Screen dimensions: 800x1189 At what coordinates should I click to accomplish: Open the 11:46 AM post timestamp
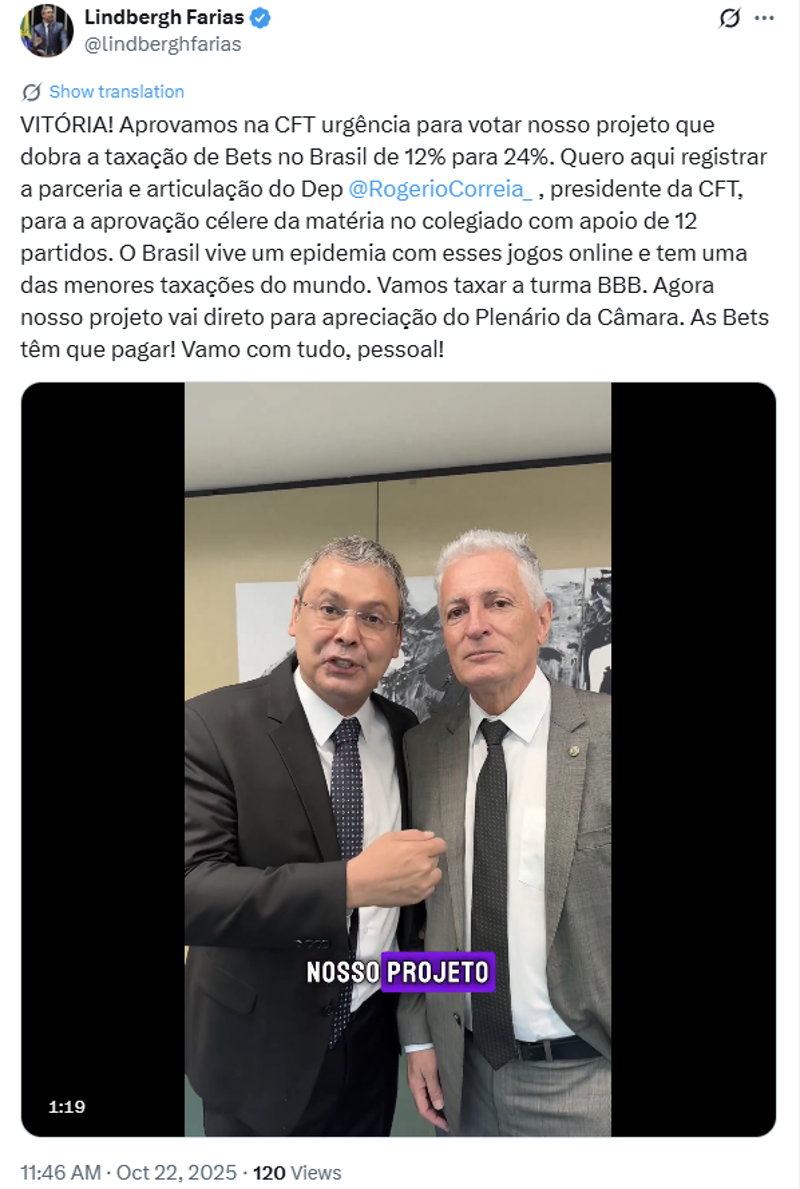click(x=61, y=1172)
